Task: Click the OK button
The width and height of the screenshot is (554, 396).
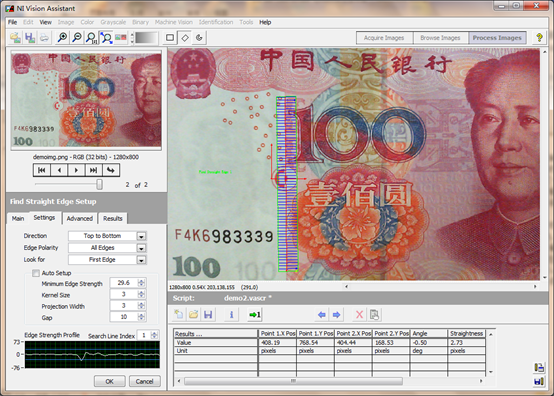Action: click(x=110, y=381)
